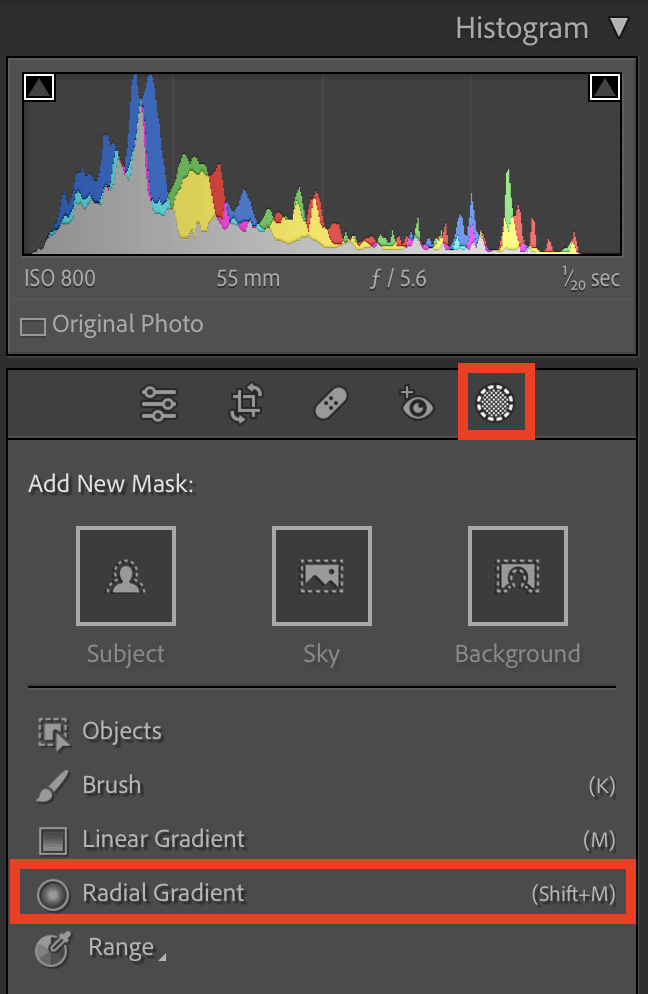
Task: Toggle the highlight clipping indicator
Action: pyautogui.click(x=605, y=87)
